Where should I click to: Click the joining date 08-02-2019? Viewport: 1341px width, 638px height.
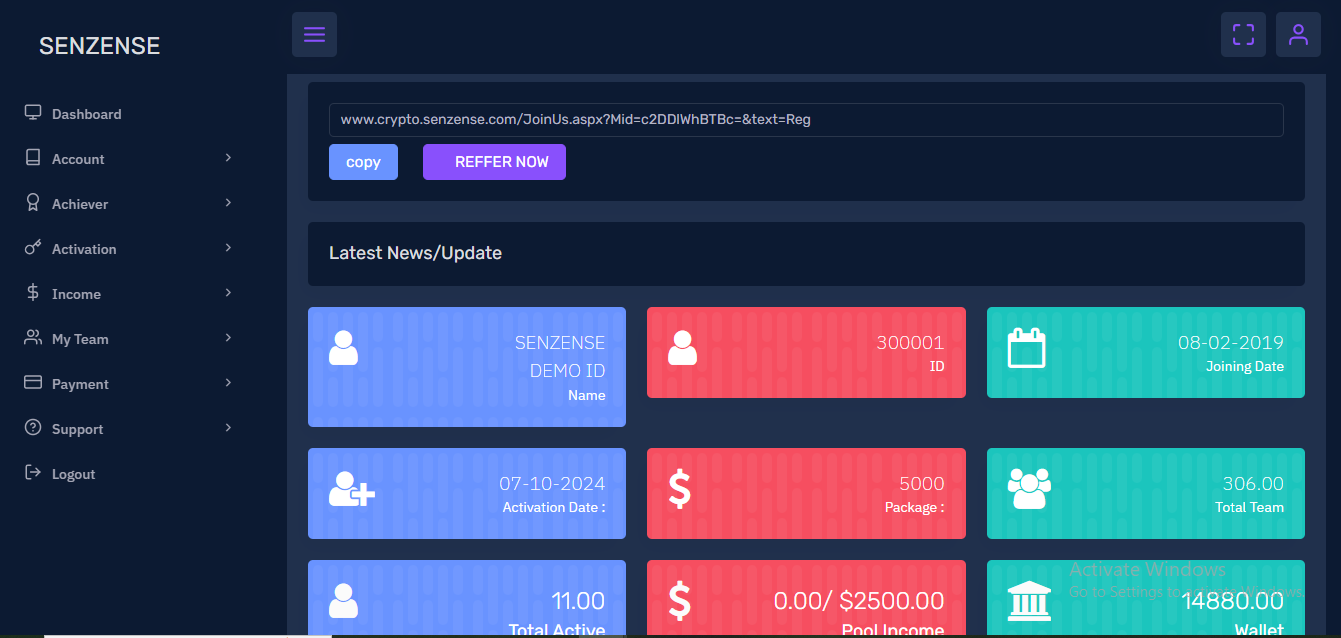tap(1231, 343)
